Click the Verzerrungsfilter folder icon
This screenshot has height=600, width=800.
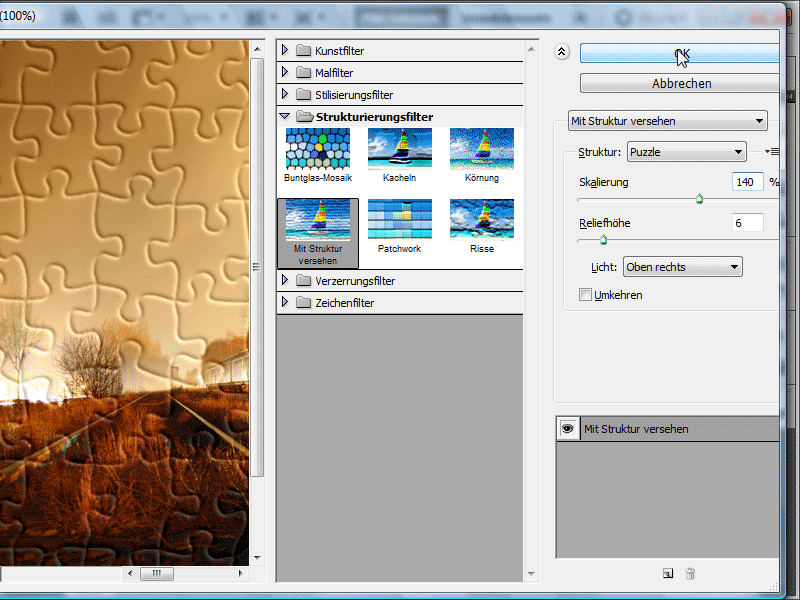pyautogui.click(x=304, y=280)
